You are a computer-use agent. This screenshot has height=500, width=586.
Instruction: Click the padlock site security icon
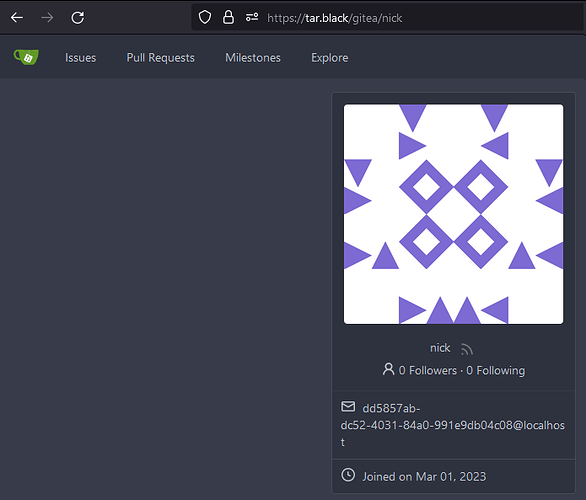[x=228, y=17]
